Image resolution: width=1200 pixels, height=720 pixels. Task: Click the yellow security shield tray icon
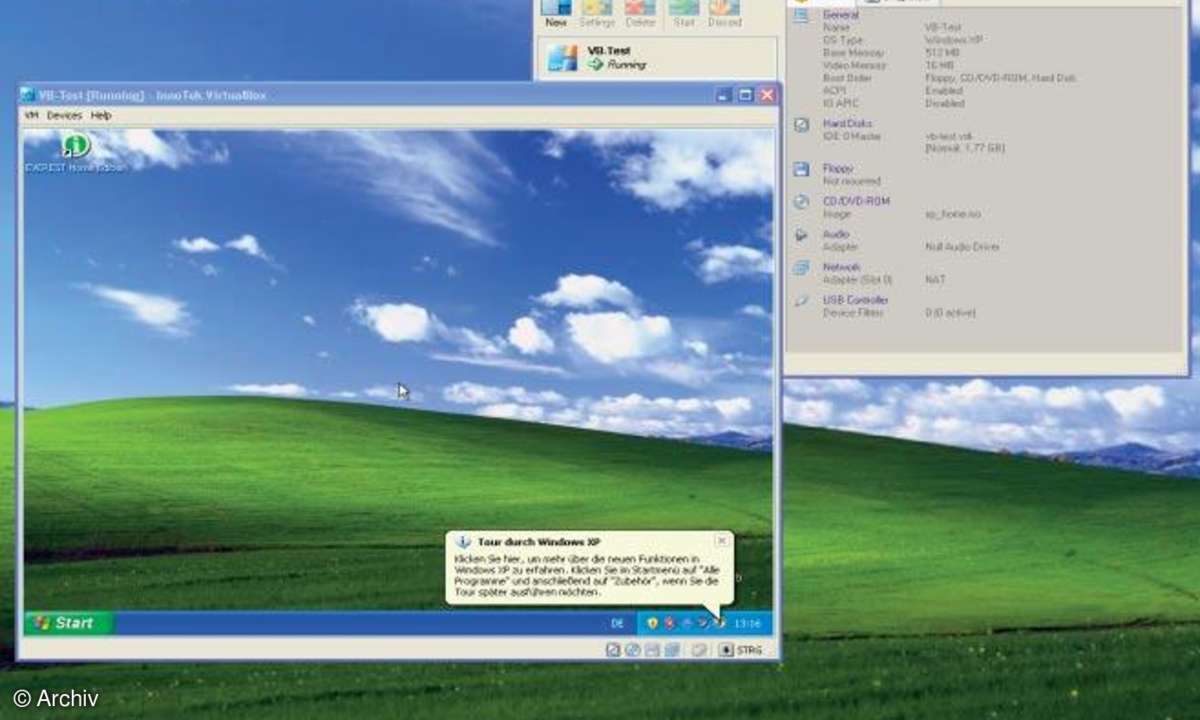652,624
